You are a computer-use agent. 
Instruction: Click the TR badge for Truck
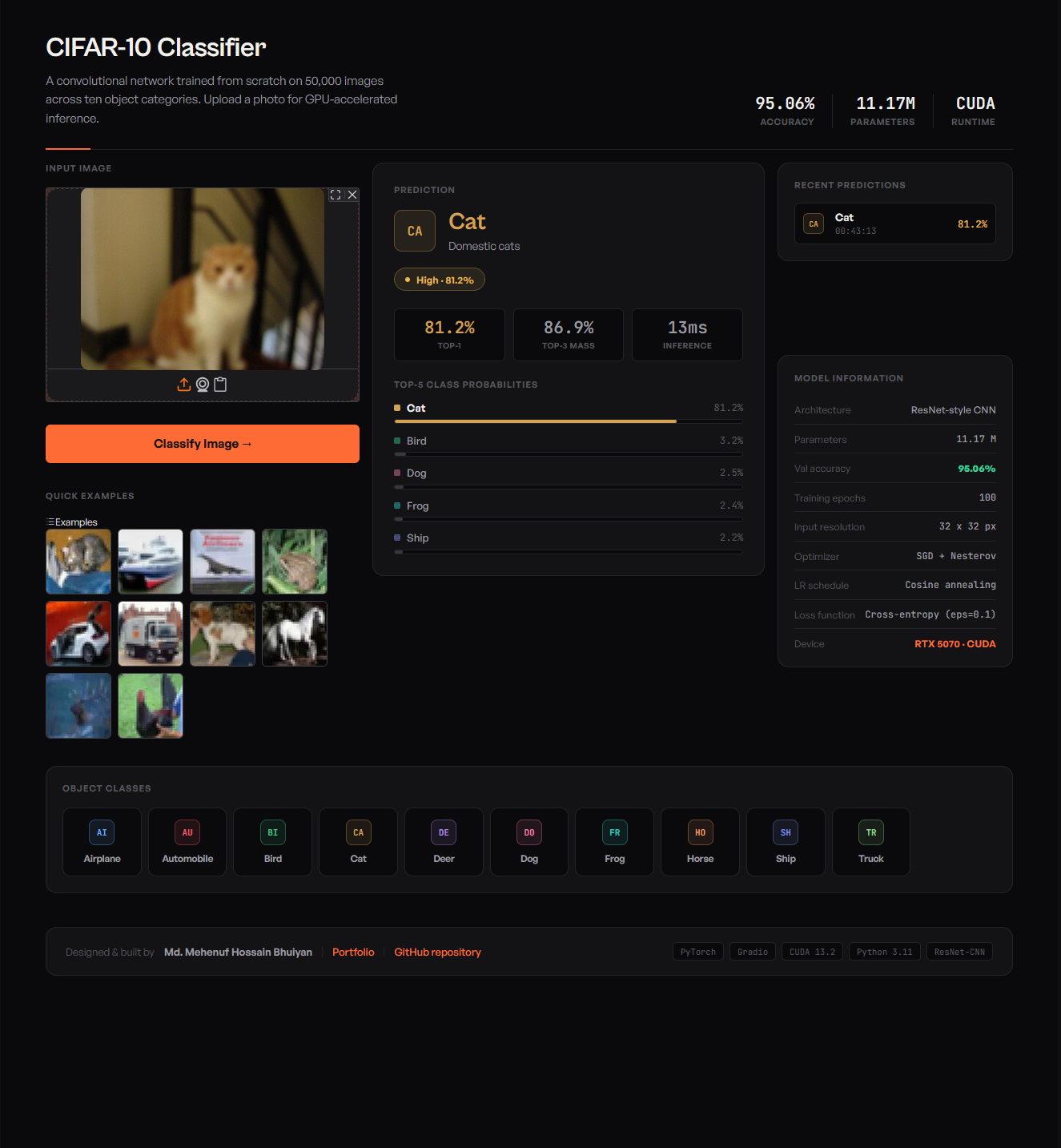(x=871, y=832)
